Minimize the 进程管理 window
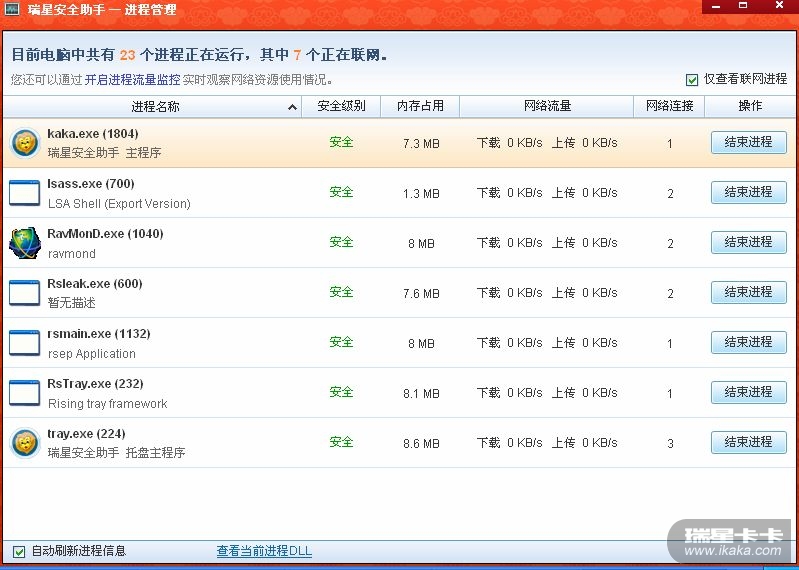Screen dimensions: 799x570 (x=716, y=6)
